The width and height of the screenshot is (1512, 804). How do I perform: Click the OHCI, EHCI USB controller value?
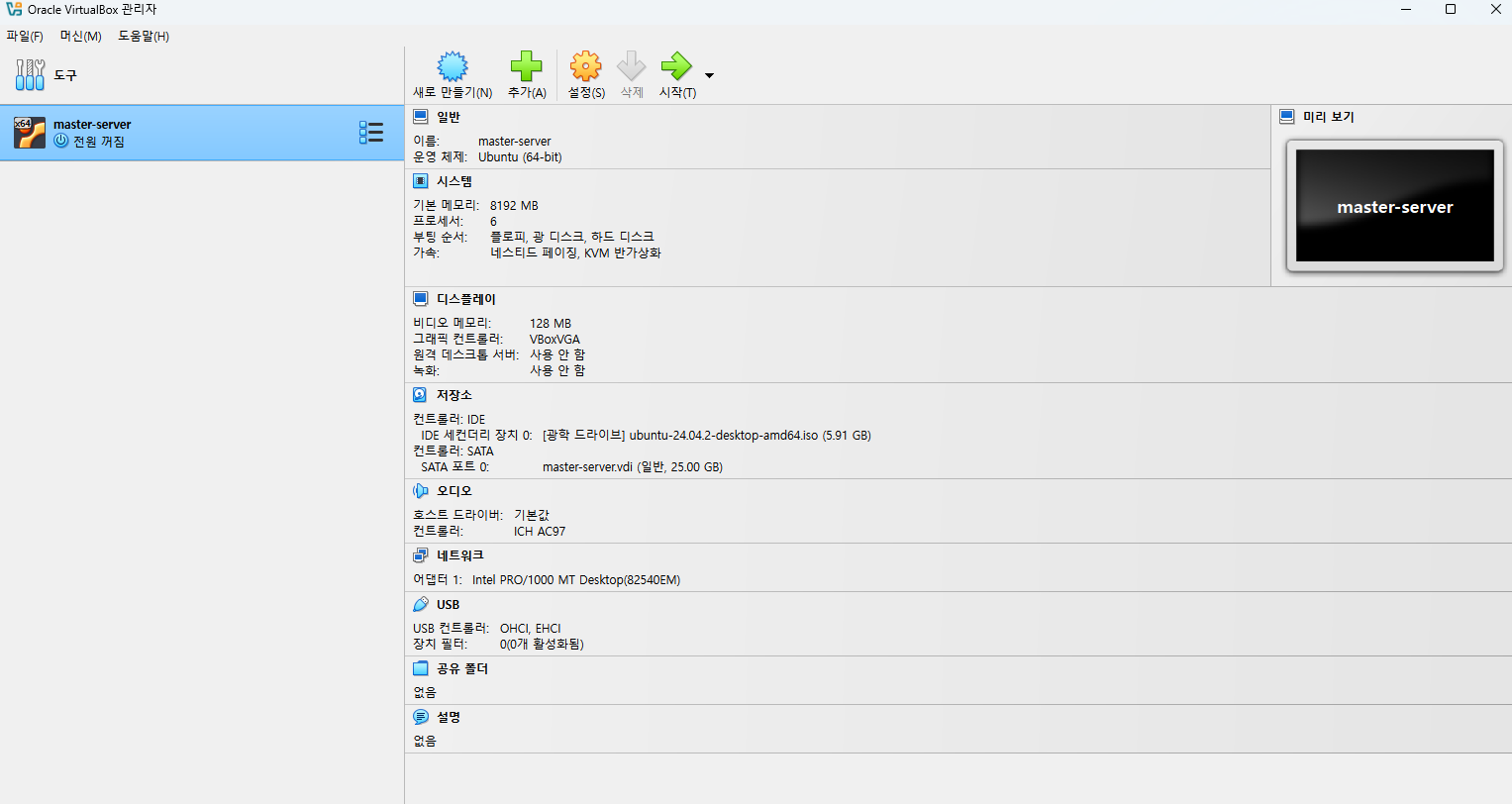pos(531,629)
